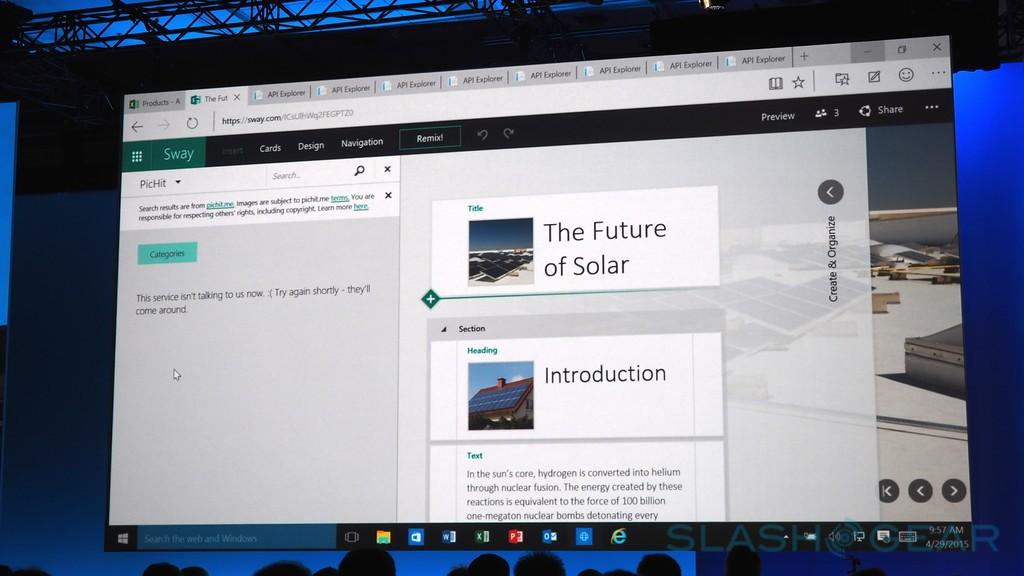1024x576 pixels.
Task: Click the Introduction heading text
Action: [x=605, y=374]
